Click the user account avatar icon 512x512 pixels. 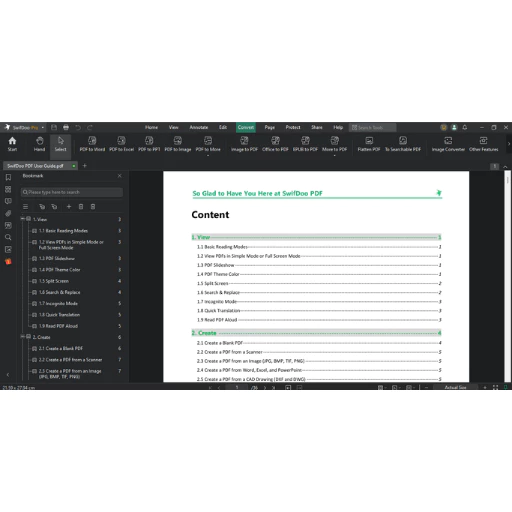(x=454, y=127)
